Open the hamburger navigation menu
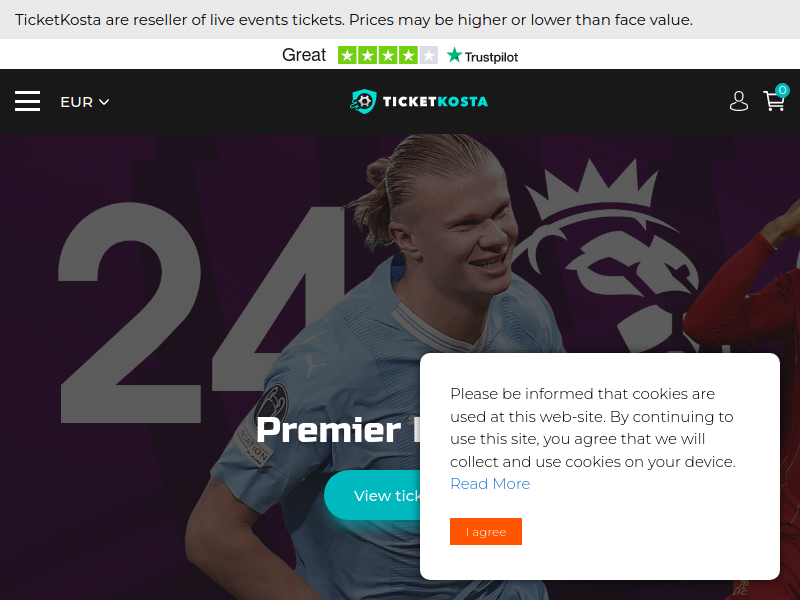Viewport: 800px width, 600px height. point(28,101)
